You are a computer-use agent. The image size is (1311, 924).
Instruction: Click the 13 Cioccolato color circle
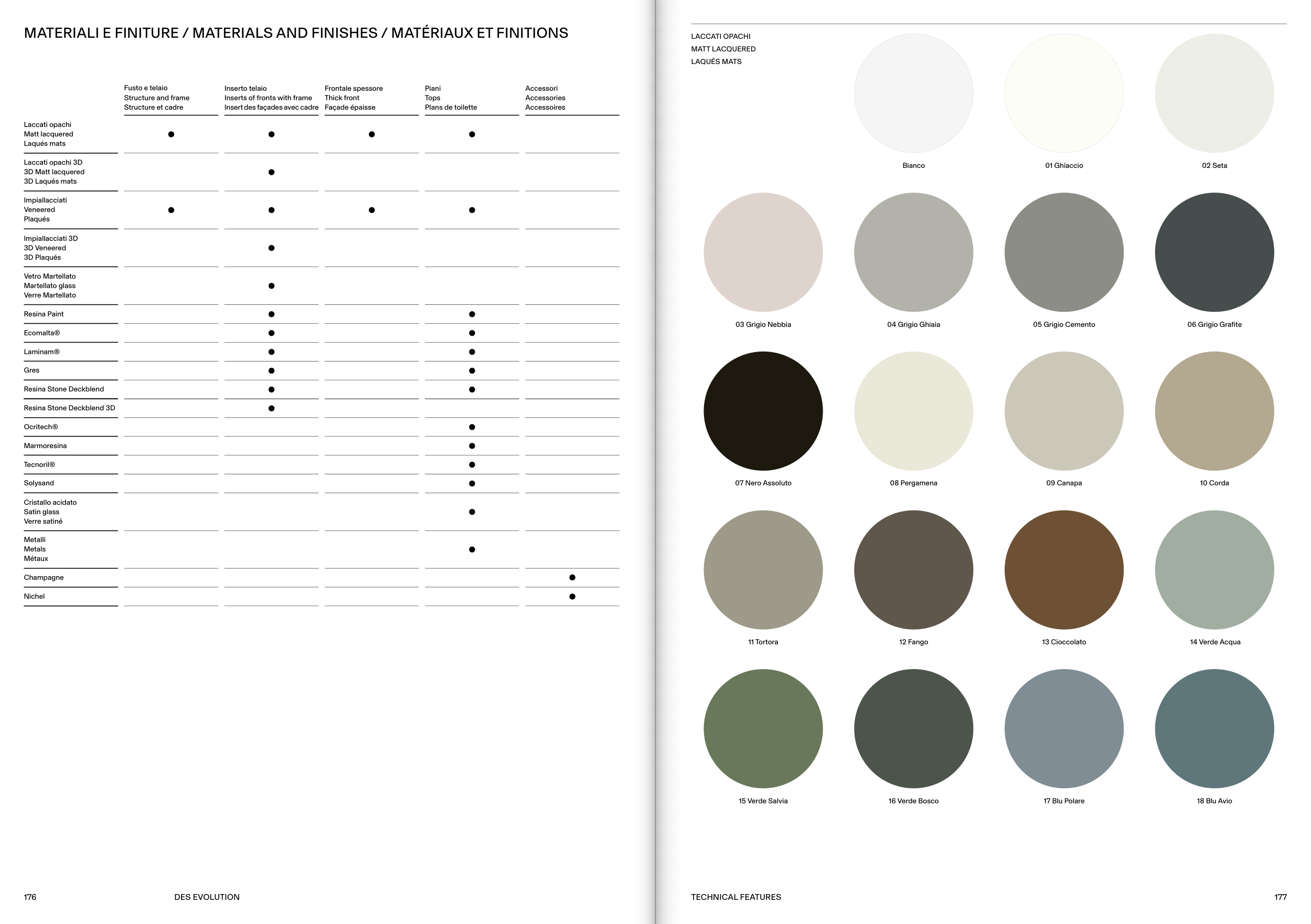1064,569
